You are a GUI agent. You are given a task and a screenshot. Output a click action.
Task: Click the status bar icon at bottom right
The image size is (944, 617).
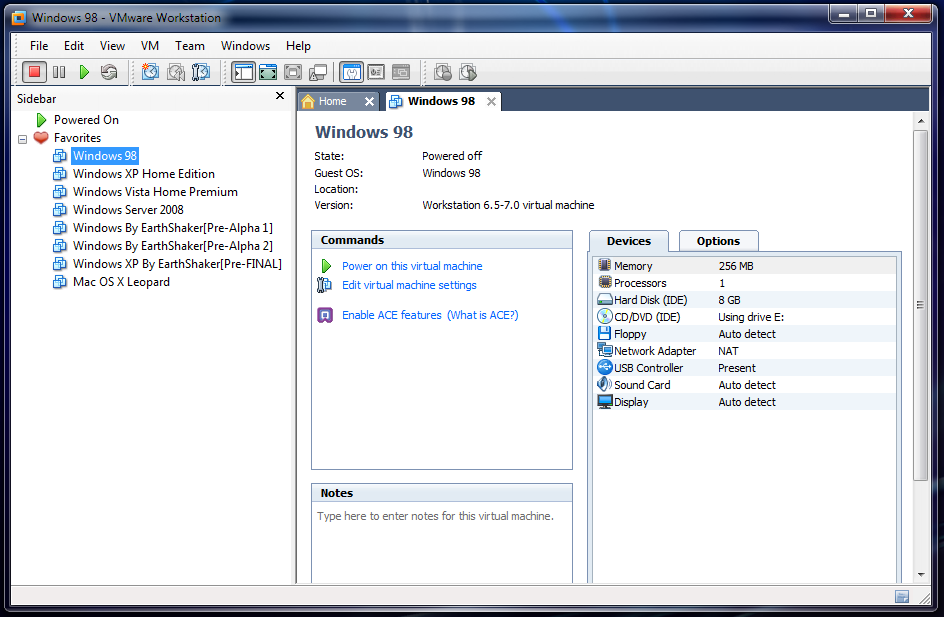(902, 597)
